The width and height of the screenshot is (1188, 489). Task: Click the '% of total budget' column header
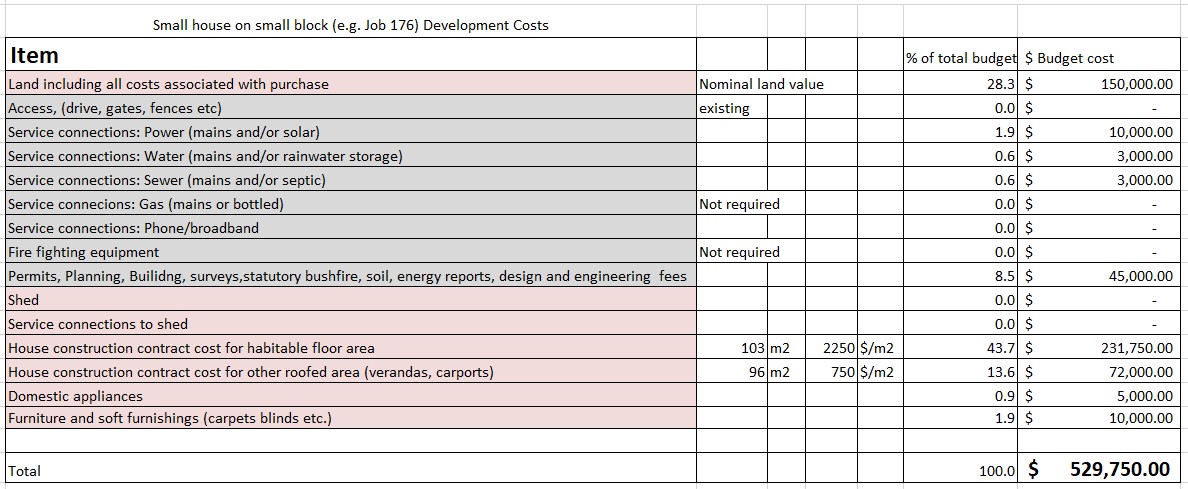coord(961,58)
